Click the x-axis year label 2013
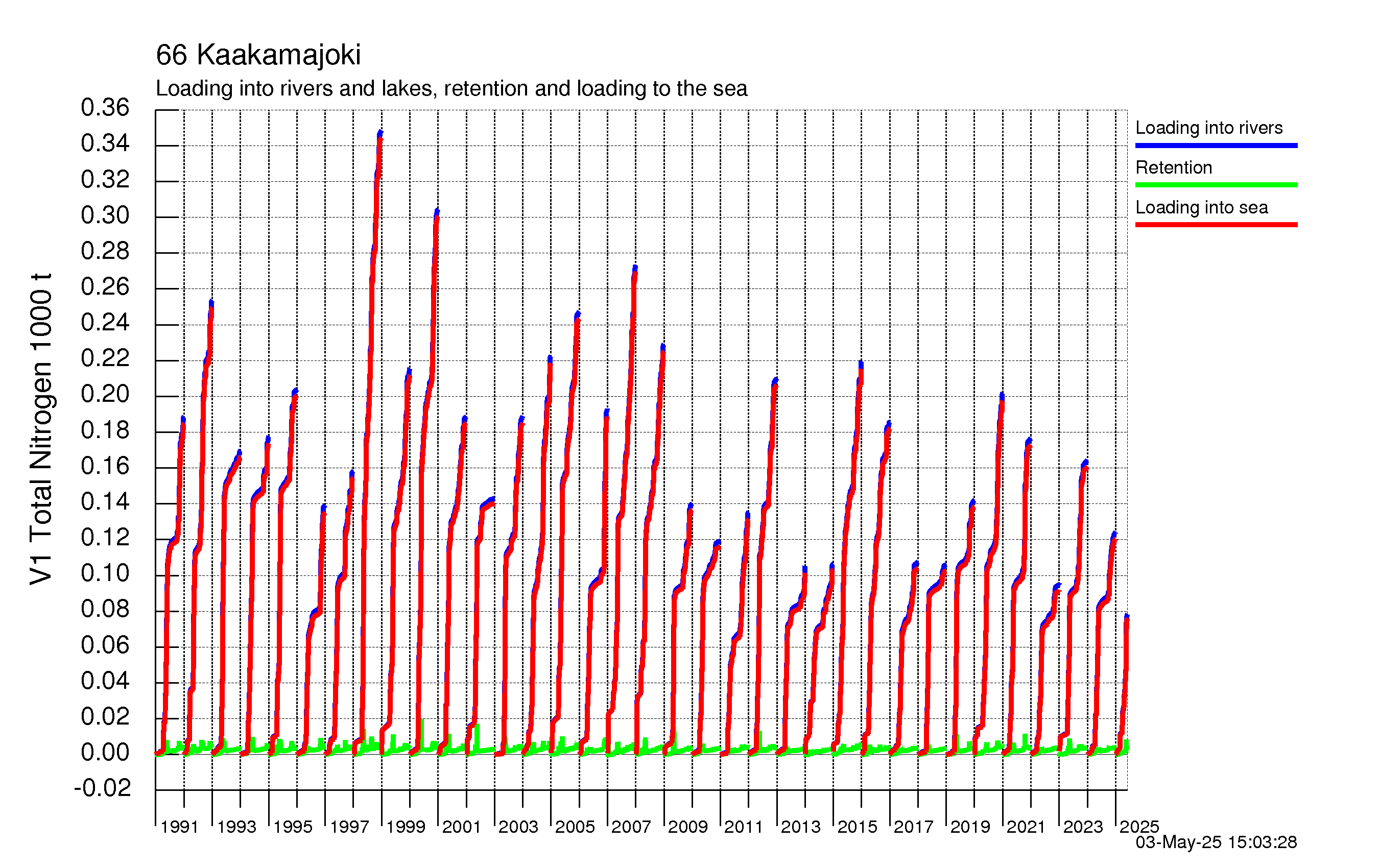 tap(801, 827)
